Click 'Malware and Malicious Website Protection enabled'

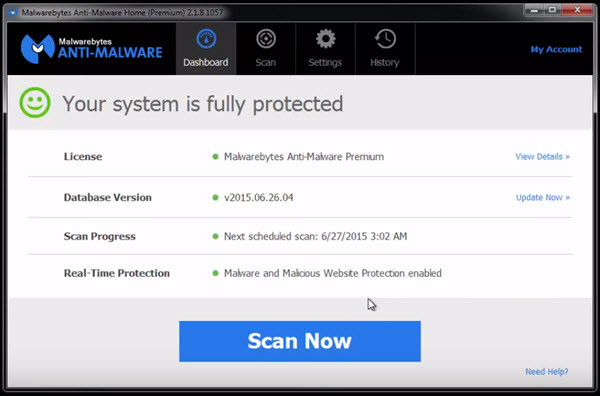click(x=333, y=273)
